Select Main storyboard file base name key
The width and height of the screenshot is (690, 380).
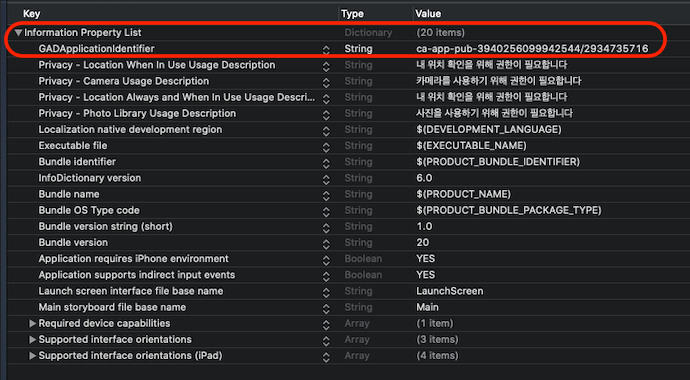point(112,307)
